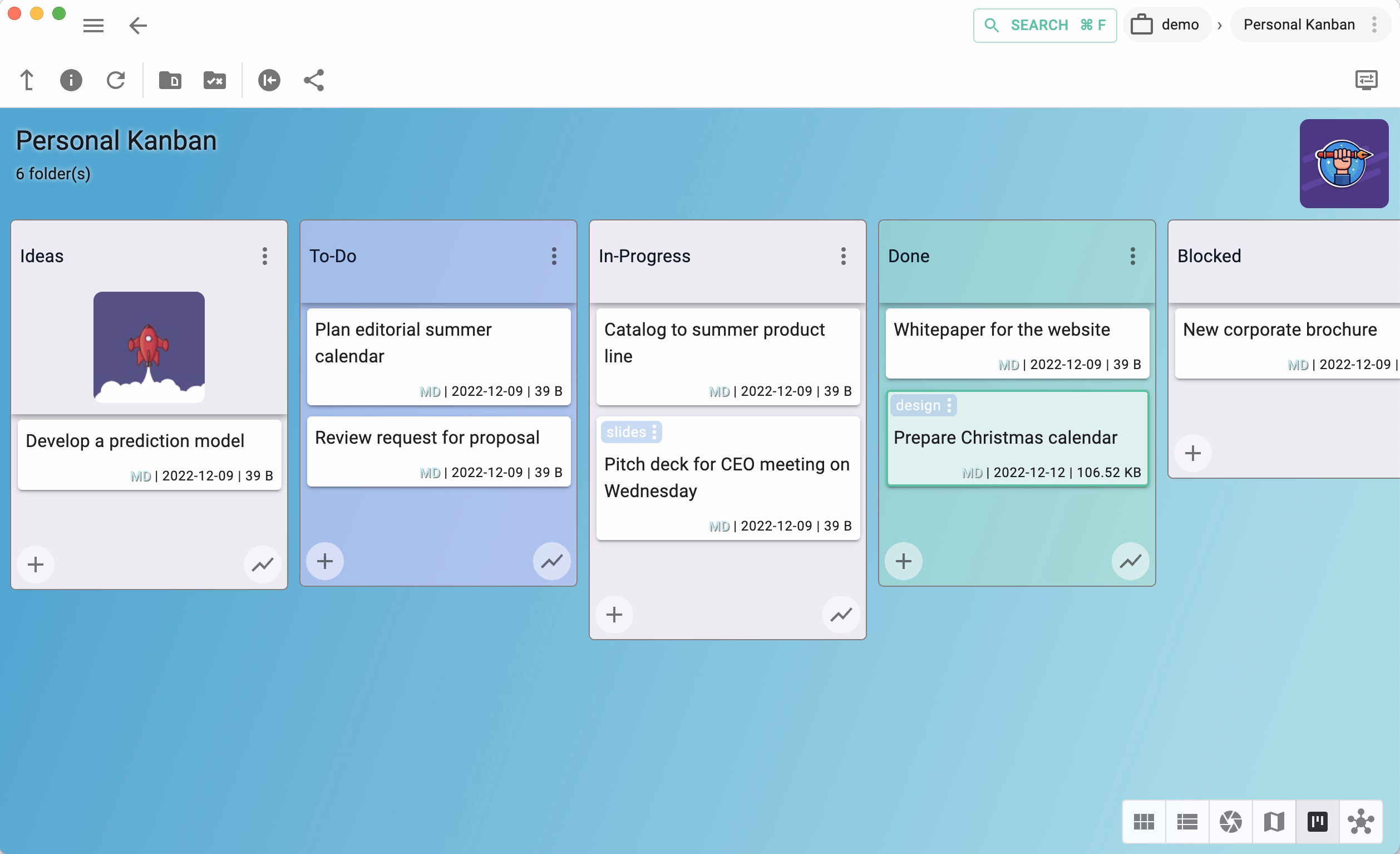Open the map perspective icon

[1274, 821]
